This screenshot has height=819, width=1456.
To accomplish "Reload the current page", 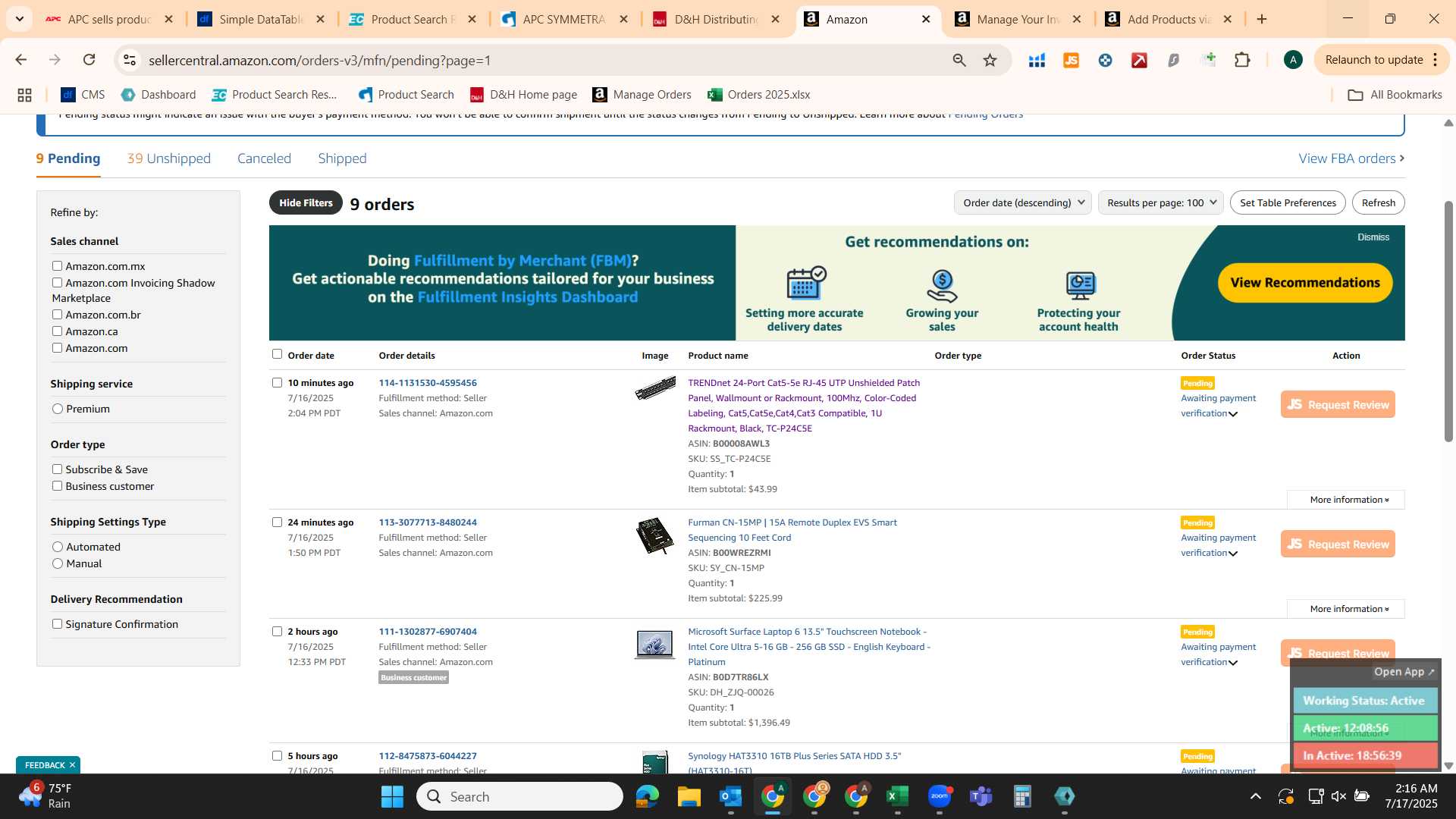I will pos(89,60).
